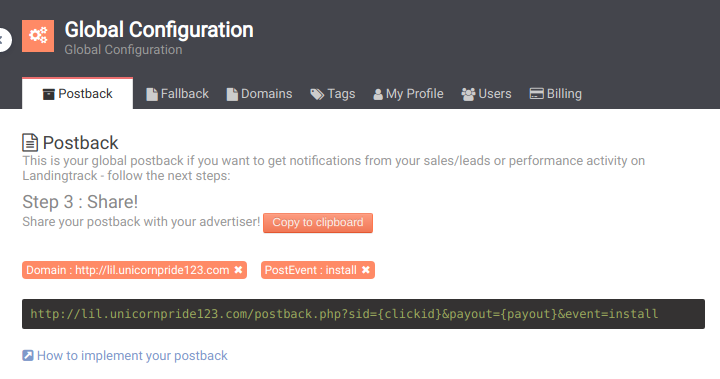
Task: Click the orange Global Configuration gears icon
Action: (38, 36)
